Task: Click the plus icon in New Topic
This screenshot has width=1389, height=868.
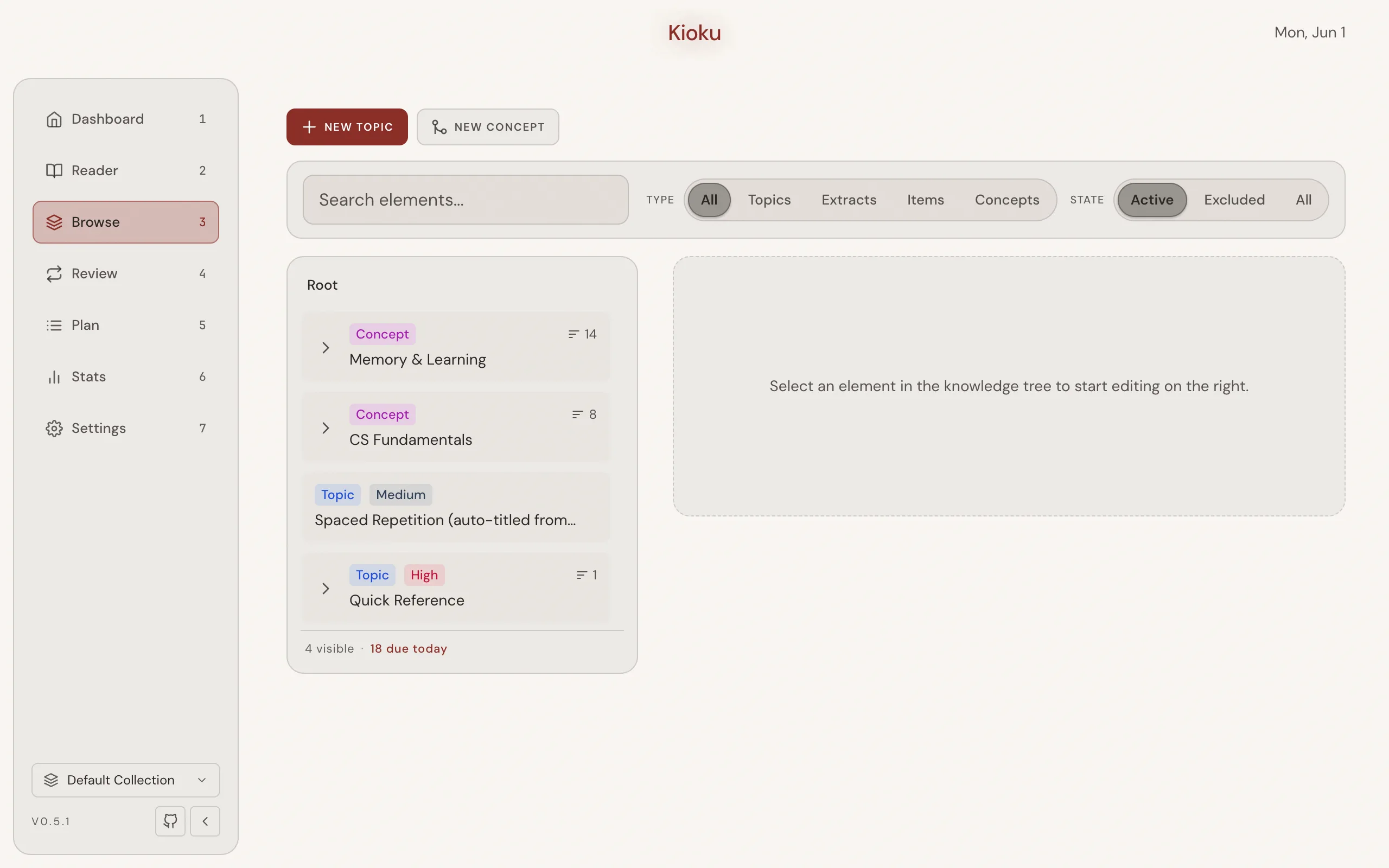Action: [309, 127]
